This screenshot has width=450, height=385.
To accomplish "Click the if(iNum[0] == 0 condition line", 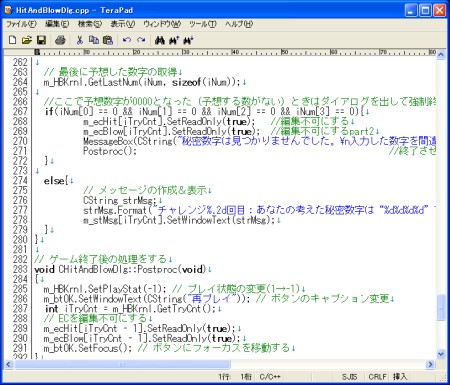I will click(x=206, y=111).
